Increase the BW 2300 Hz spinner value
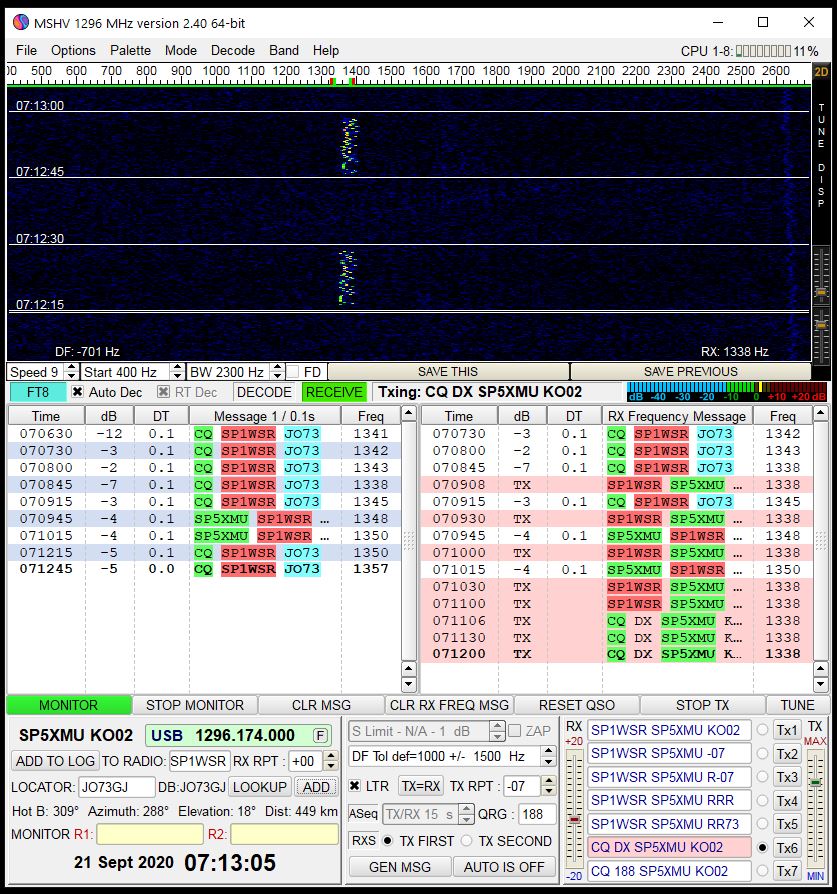This screenshot has width=837, height=894. pyautogui.click(x=278, y=368)
